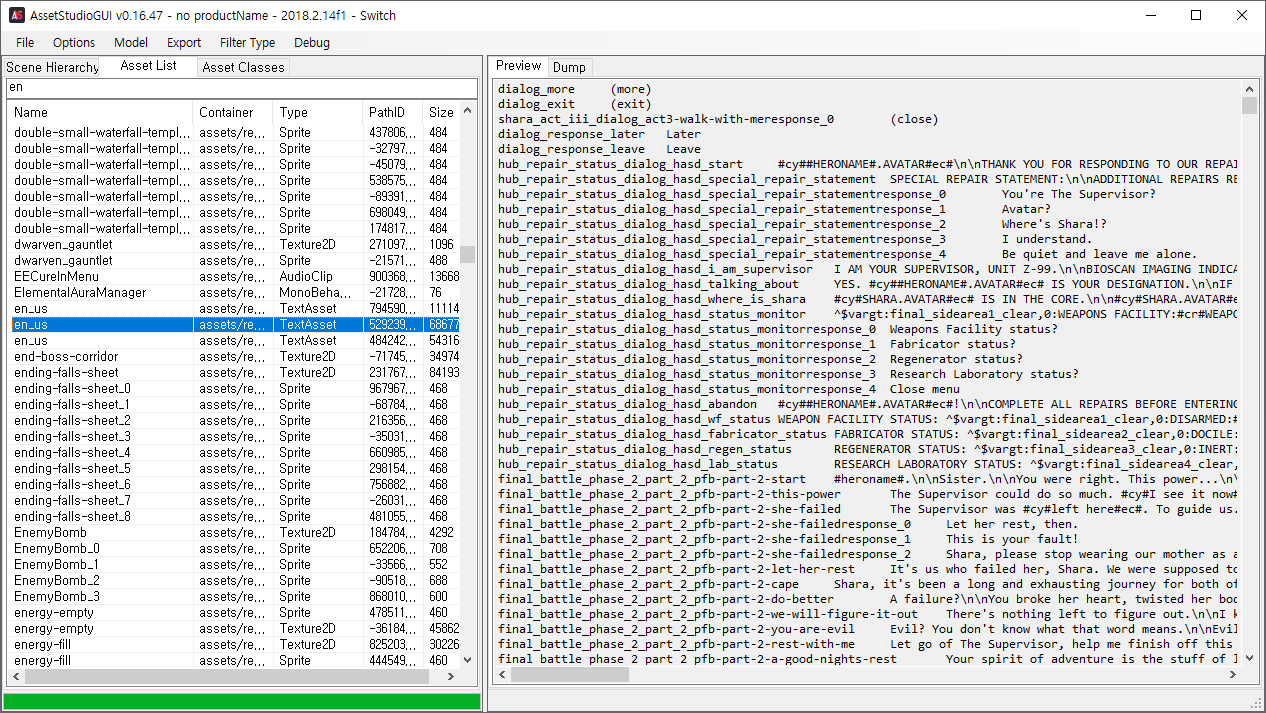Select the end-boss-corridor texture
This screenshot has width=1266, height=713.
point(234,356)
